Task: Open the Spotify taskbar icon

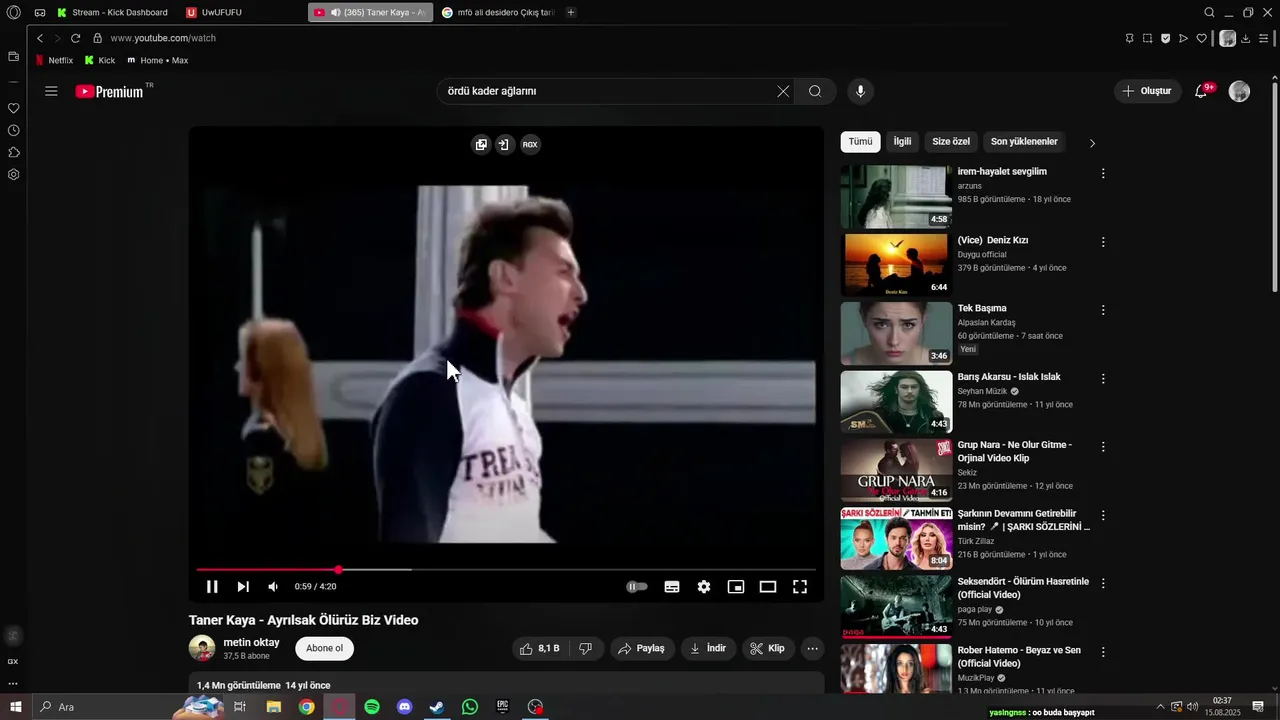Action: 372,707
